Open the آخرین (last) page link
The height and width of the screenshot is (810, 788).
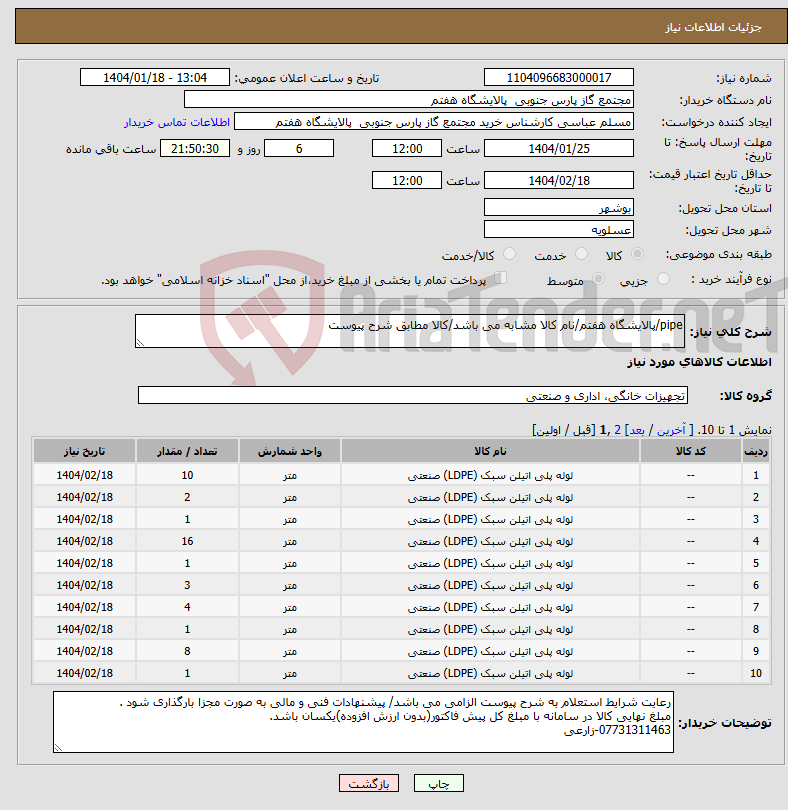click(671, 430)
